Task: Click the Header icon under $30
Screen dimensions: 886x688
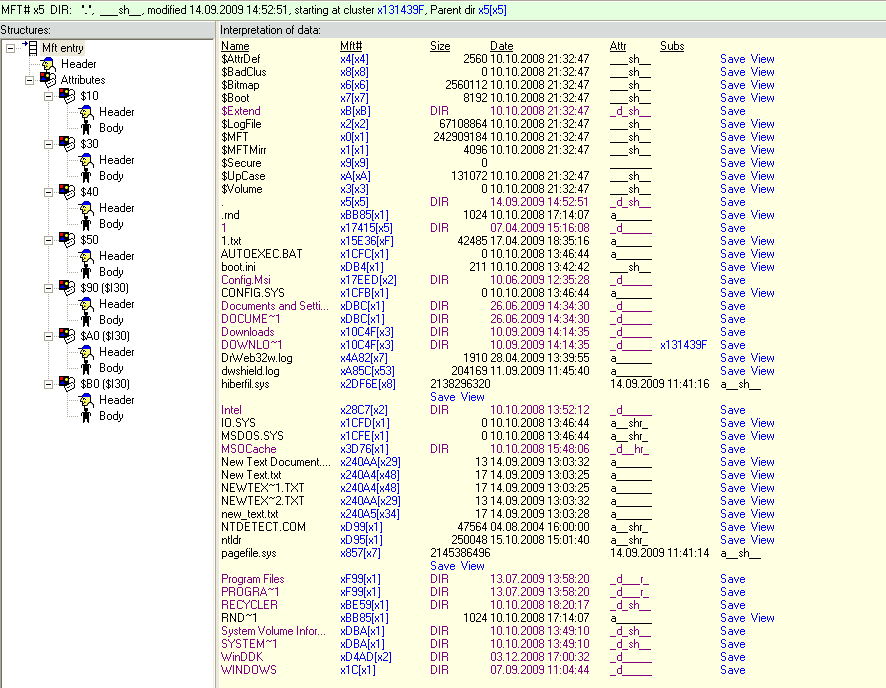Action: click(x=86, y=160)
